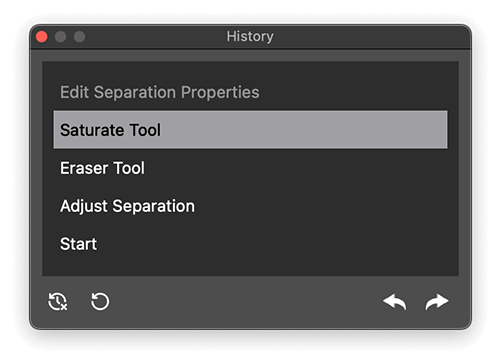Click the History title text
Viewport: 500px width, 362px height.
click(x=250, y=36)
